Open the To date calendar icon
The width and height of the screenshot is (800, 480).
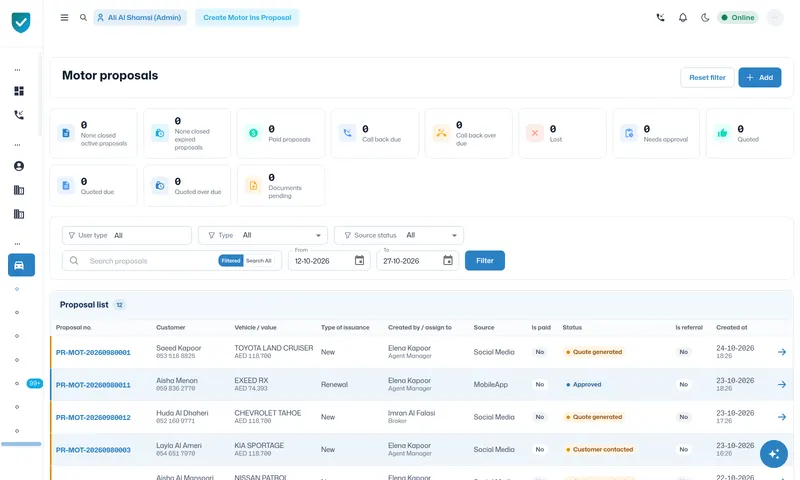tap(447, 261)
